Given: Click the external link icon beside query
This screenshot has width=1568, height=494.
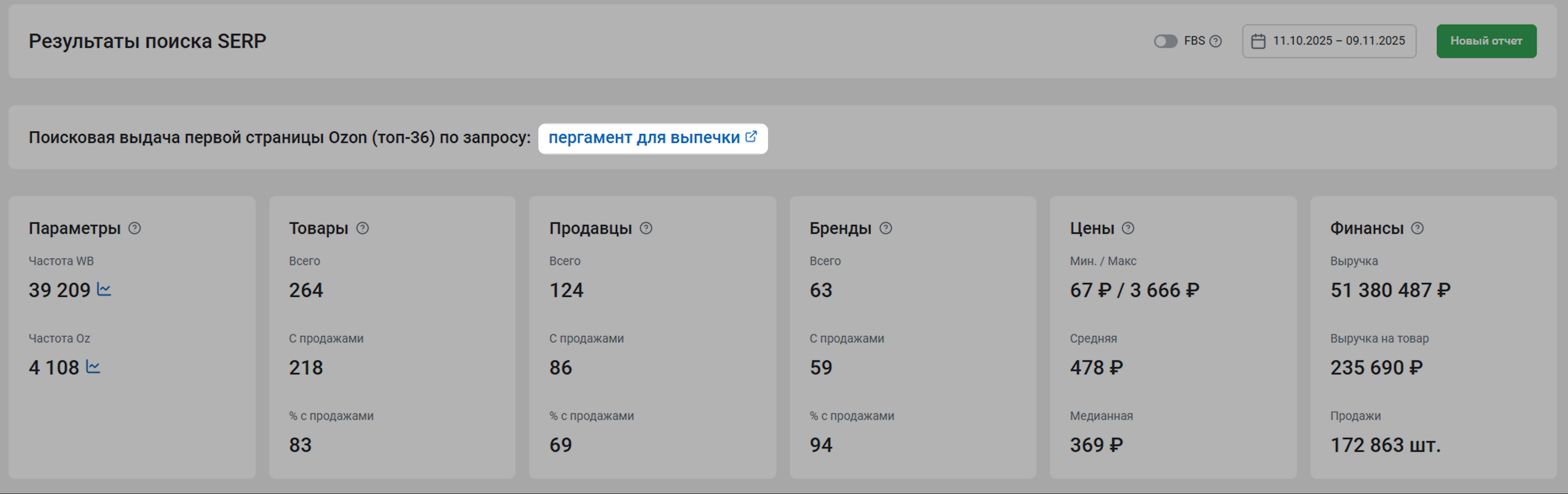Looking at the screenshot, I should (x=751, y=137).
